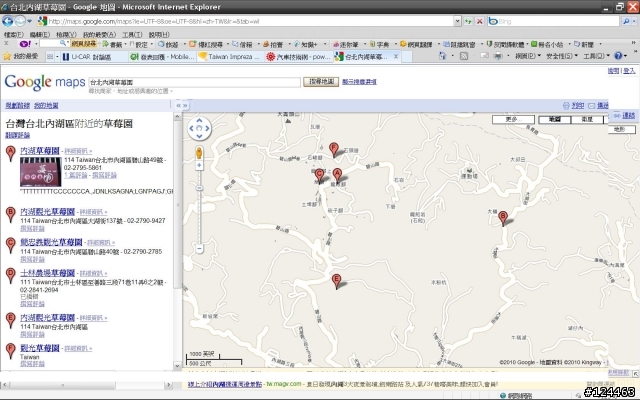Click the Google Maps search input field
The image size is (640, 400).
[x=195, y=82]
